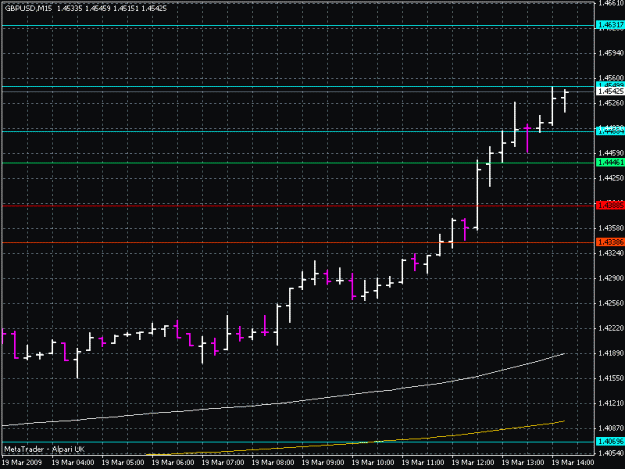The height and width of the screenshot is (469, 625).
Task: Click the 1.43580 price scale value
Action: click(x=611, y=228)
